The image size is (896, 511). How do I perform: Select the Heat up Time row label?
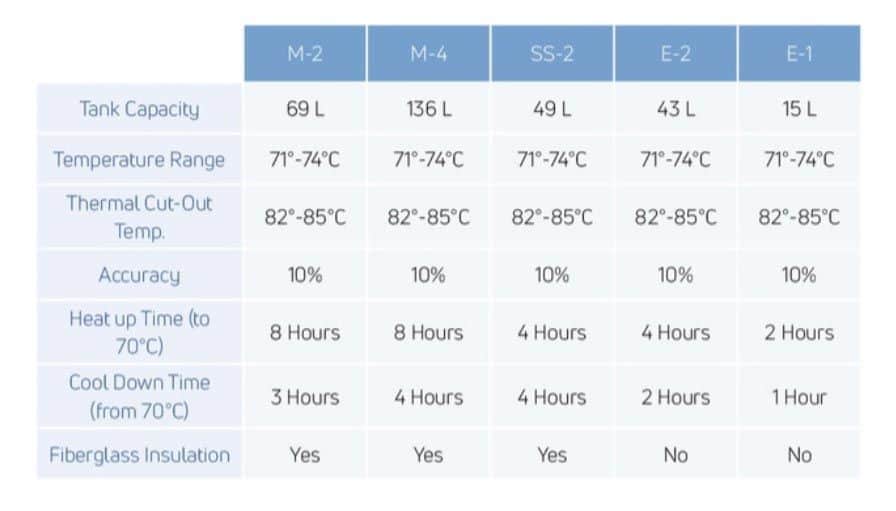pos(139,332)
